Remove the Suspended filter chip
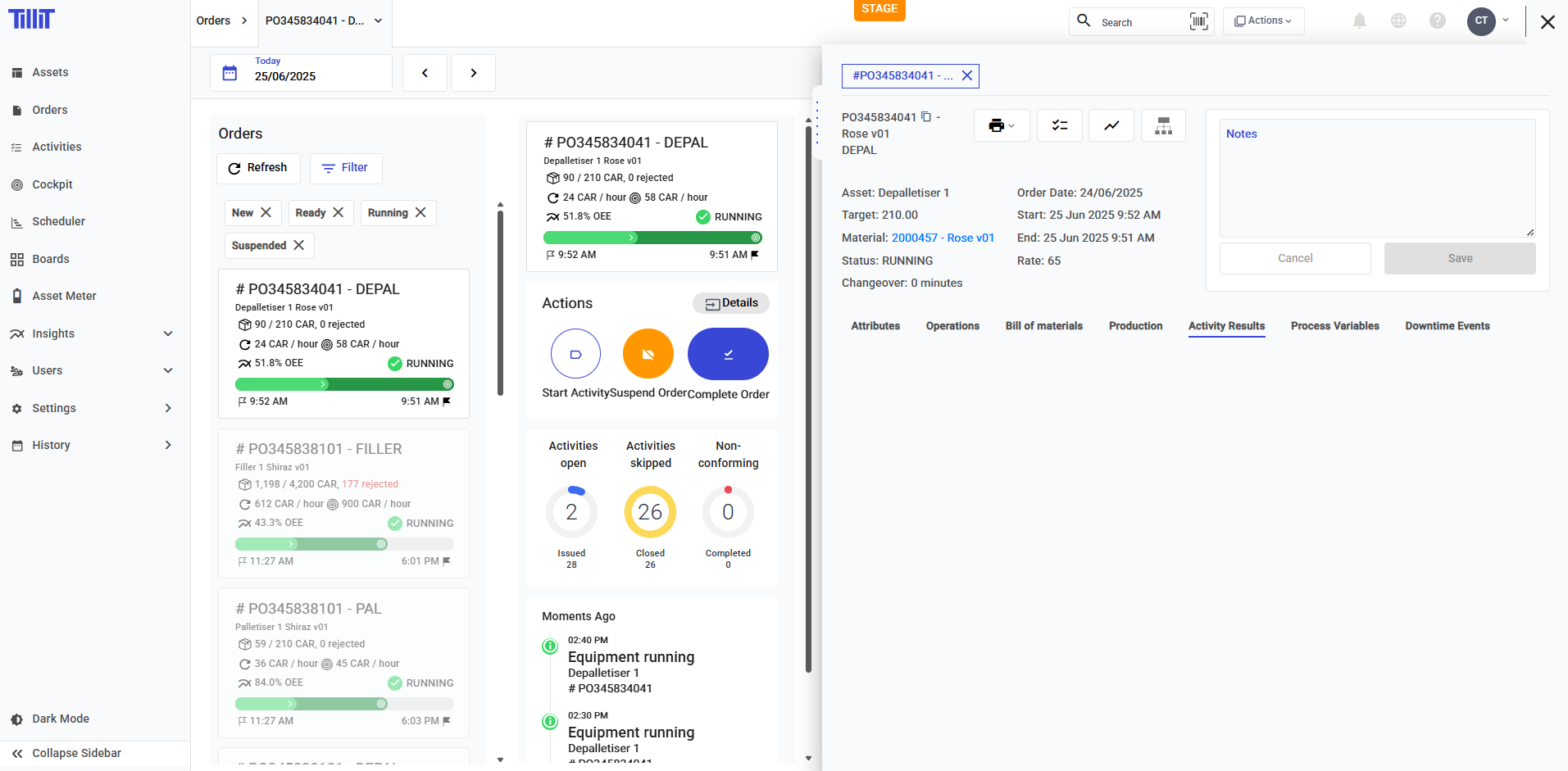1568x771 pixels. (x=299, y=245)
